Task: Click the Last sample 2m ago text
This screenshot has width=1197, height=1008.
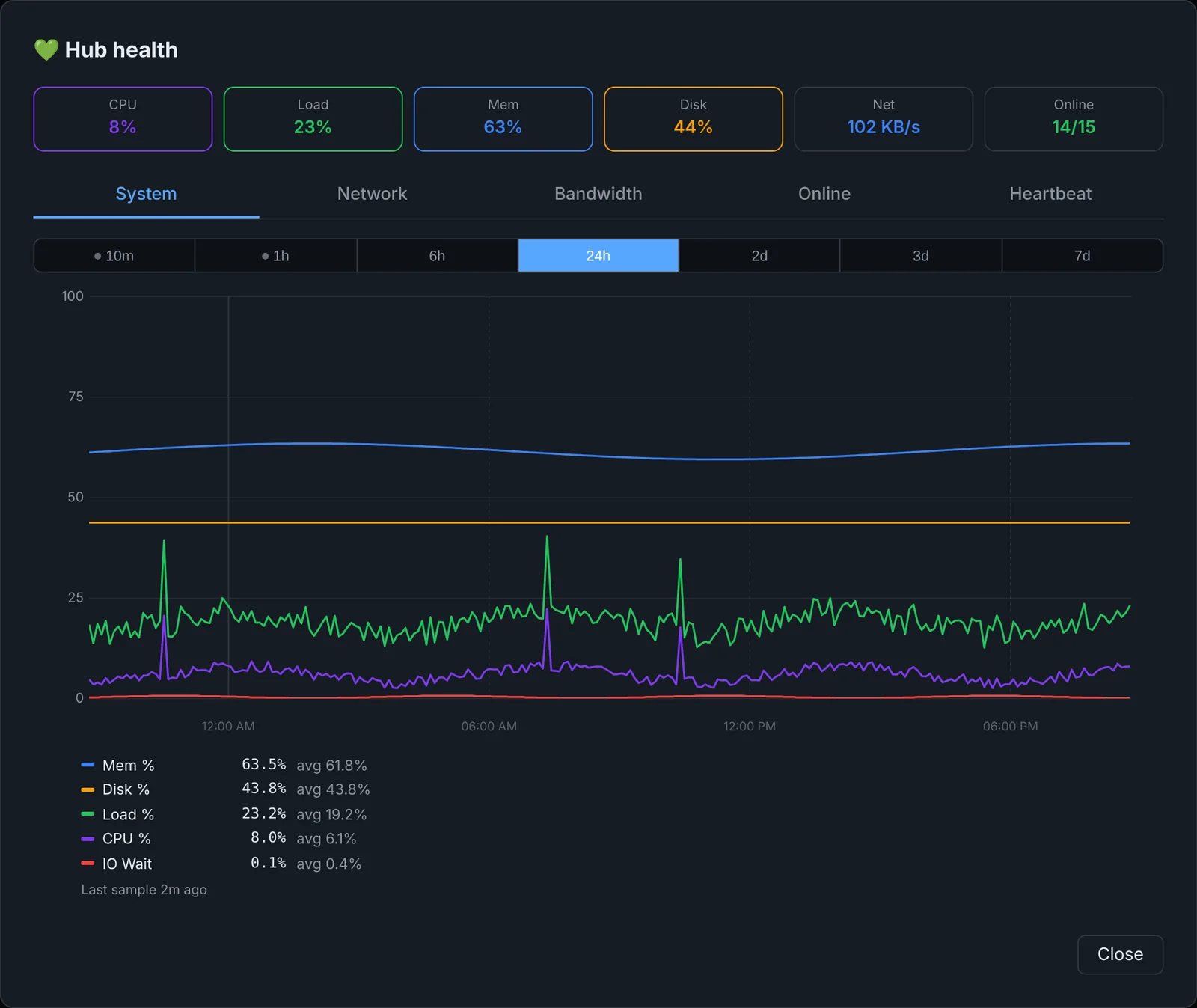Action: coord(144,889)
